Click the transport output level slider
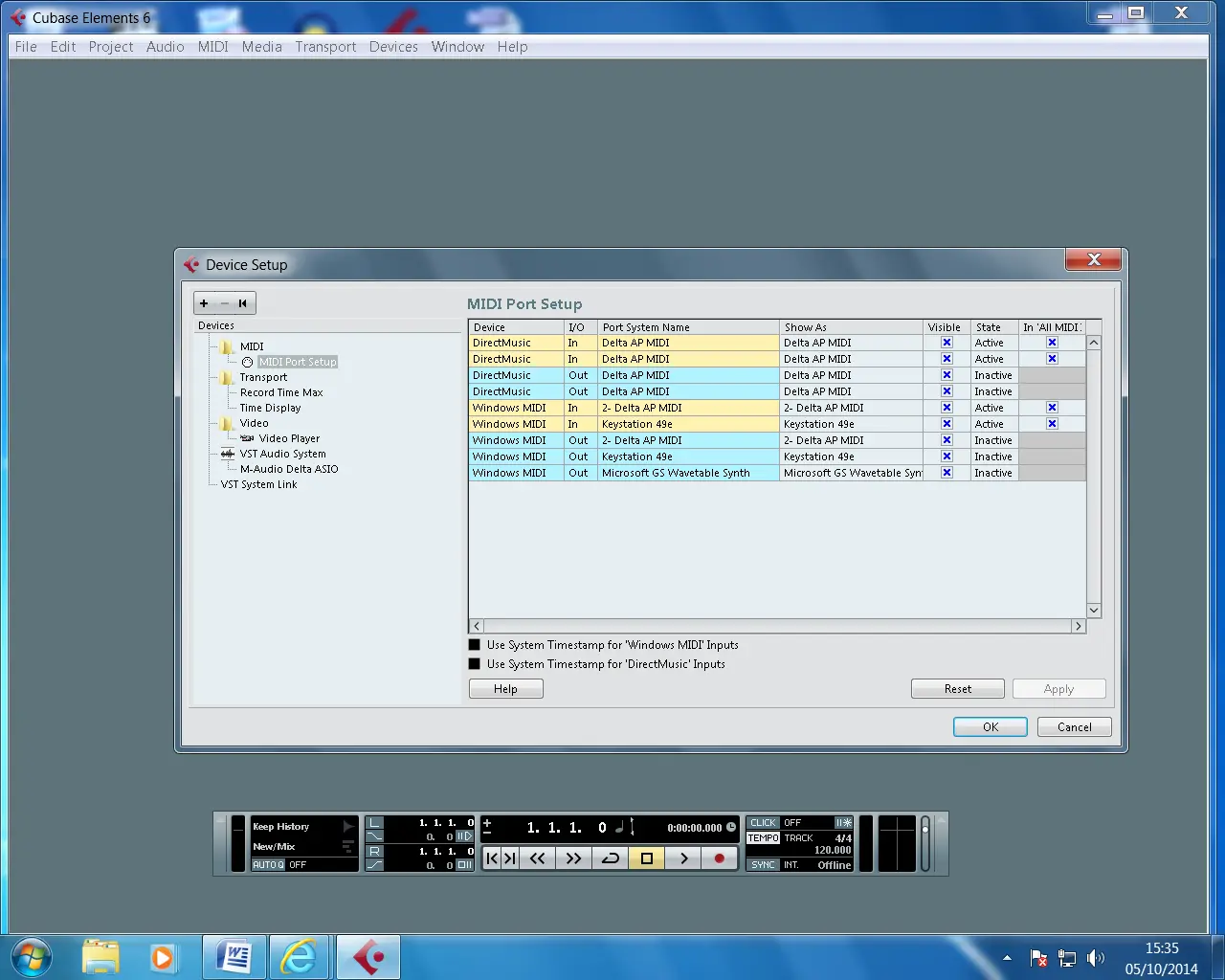Viewport: 1225px width, 980px height. tap(925, 843)
